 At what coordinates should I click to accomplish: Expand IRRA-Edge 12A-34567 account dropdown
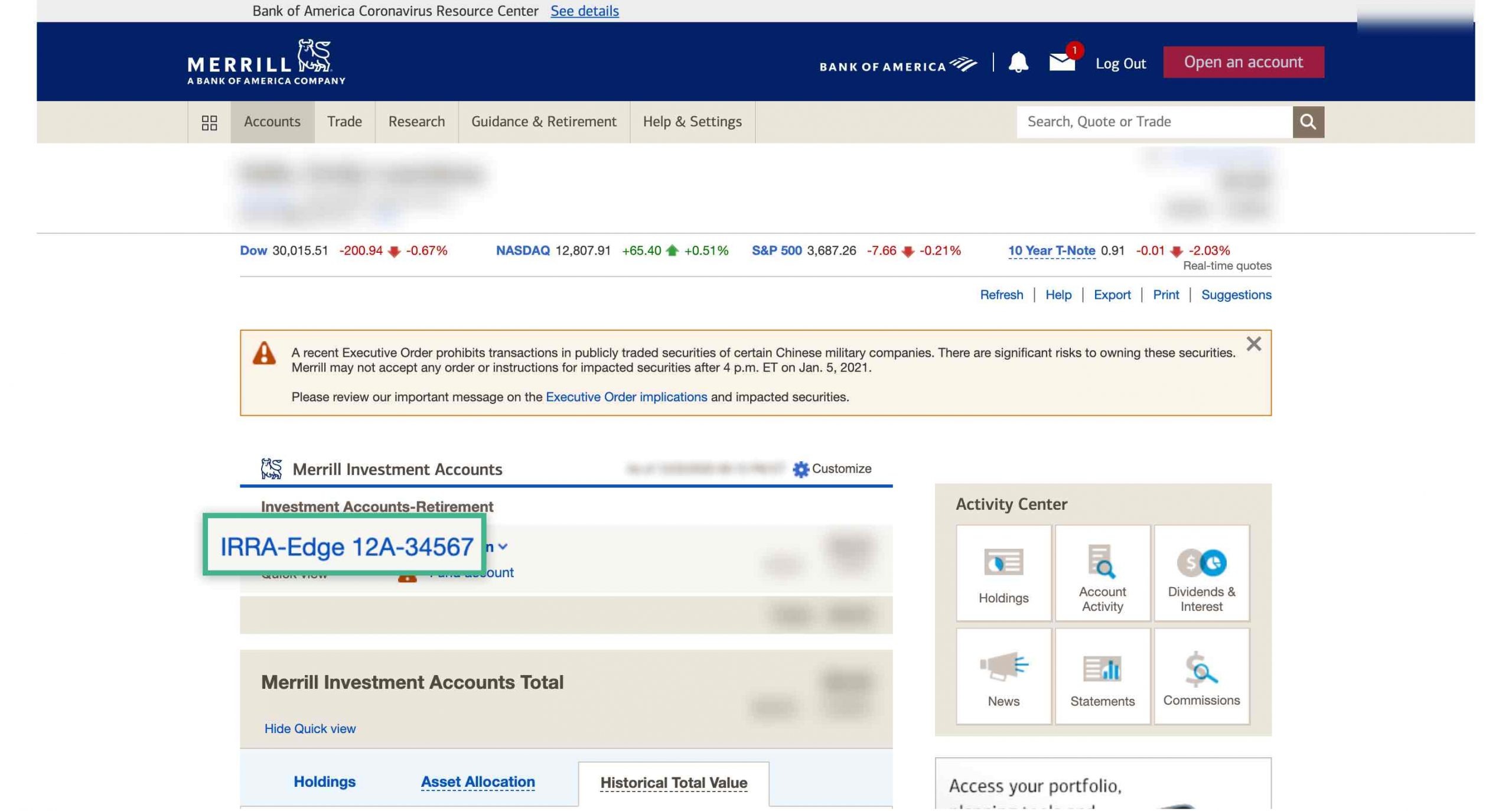pos(505,546)
